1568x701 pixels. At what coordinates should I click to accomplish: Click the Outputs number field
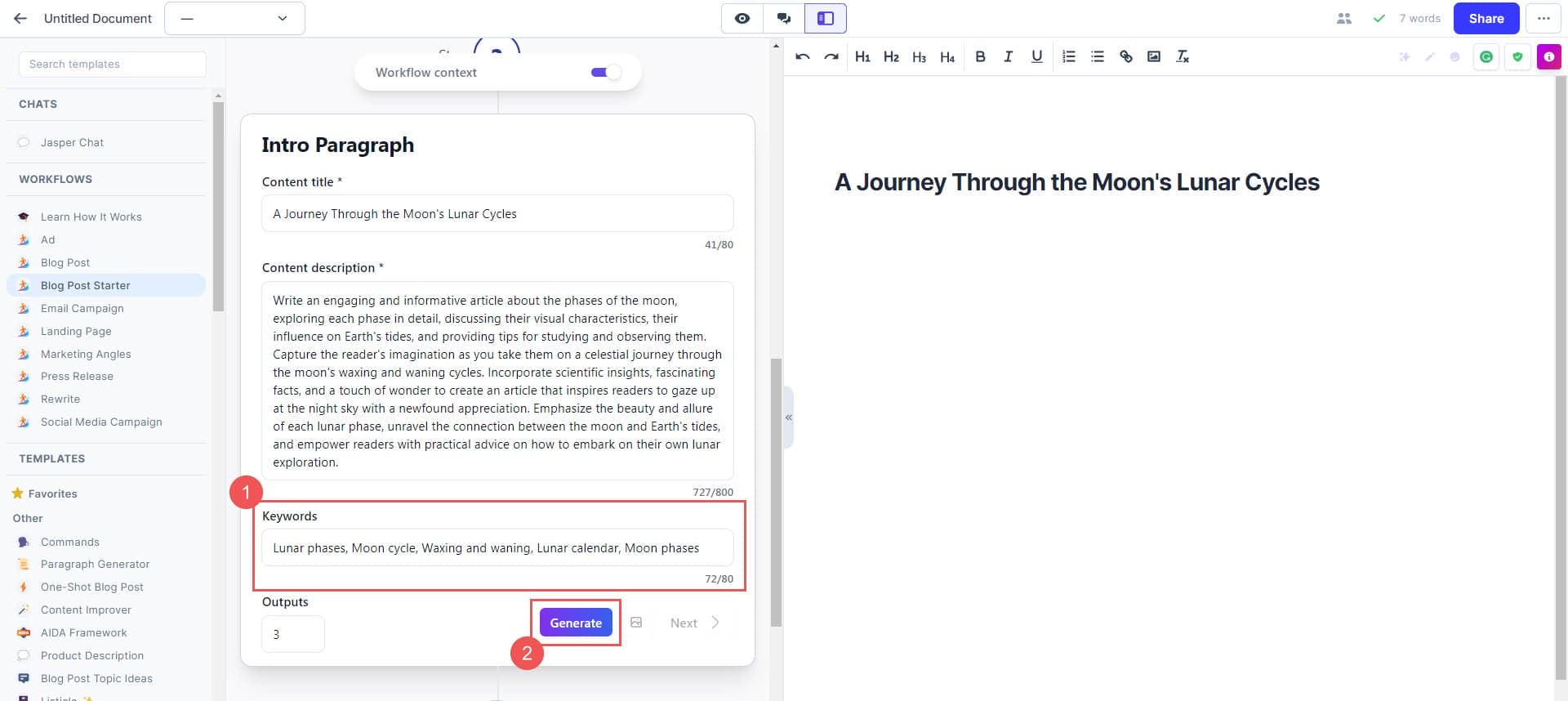[292, 634]
